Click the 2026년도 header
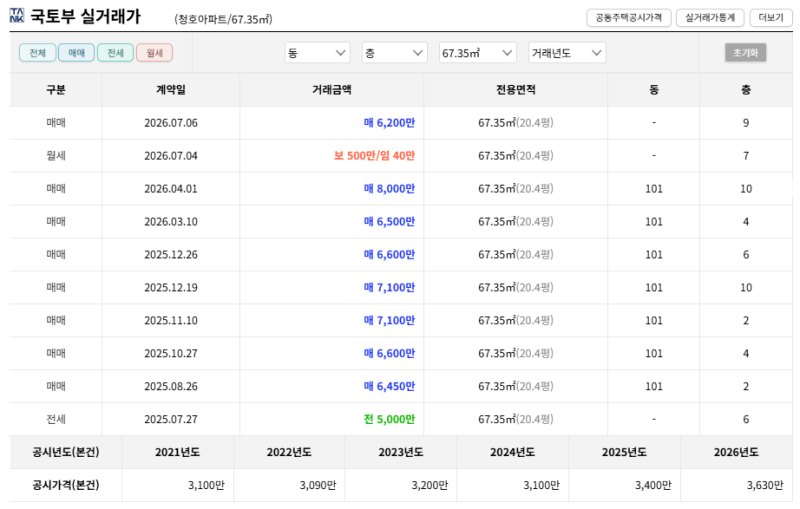The width and height of the screenshot is (800, 509). pos(736,452)
